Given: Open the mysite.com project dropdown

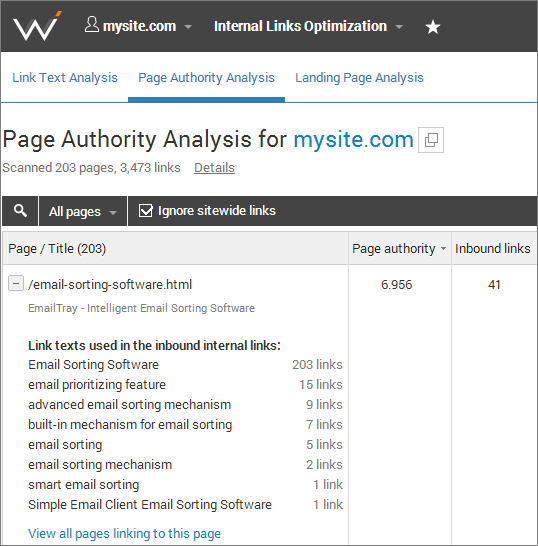Looking at the screenshot, I should tap(138, 26).
